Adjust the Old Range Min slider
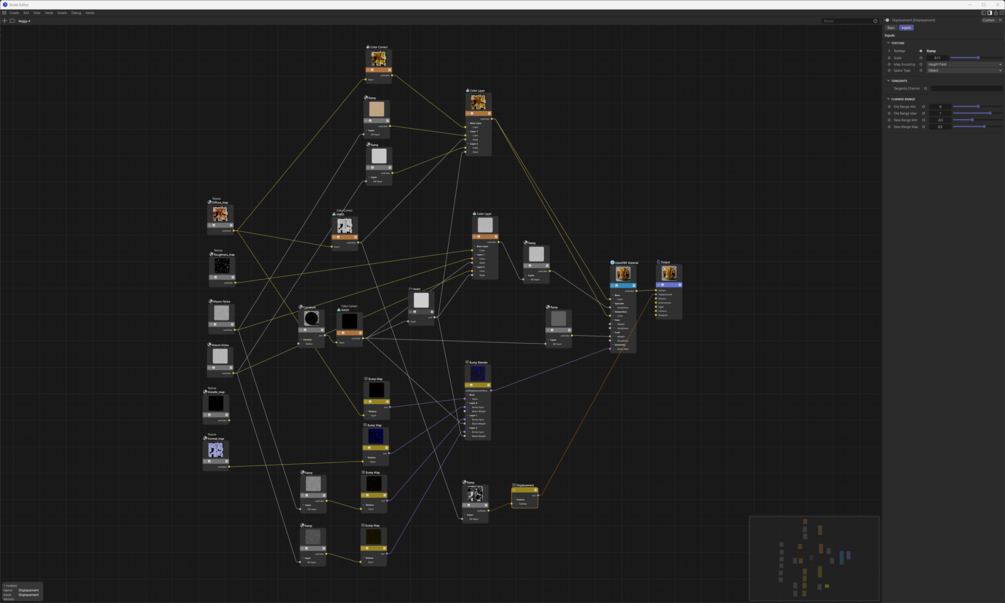This screenshot has height=603, width=1005. (977, 106)
